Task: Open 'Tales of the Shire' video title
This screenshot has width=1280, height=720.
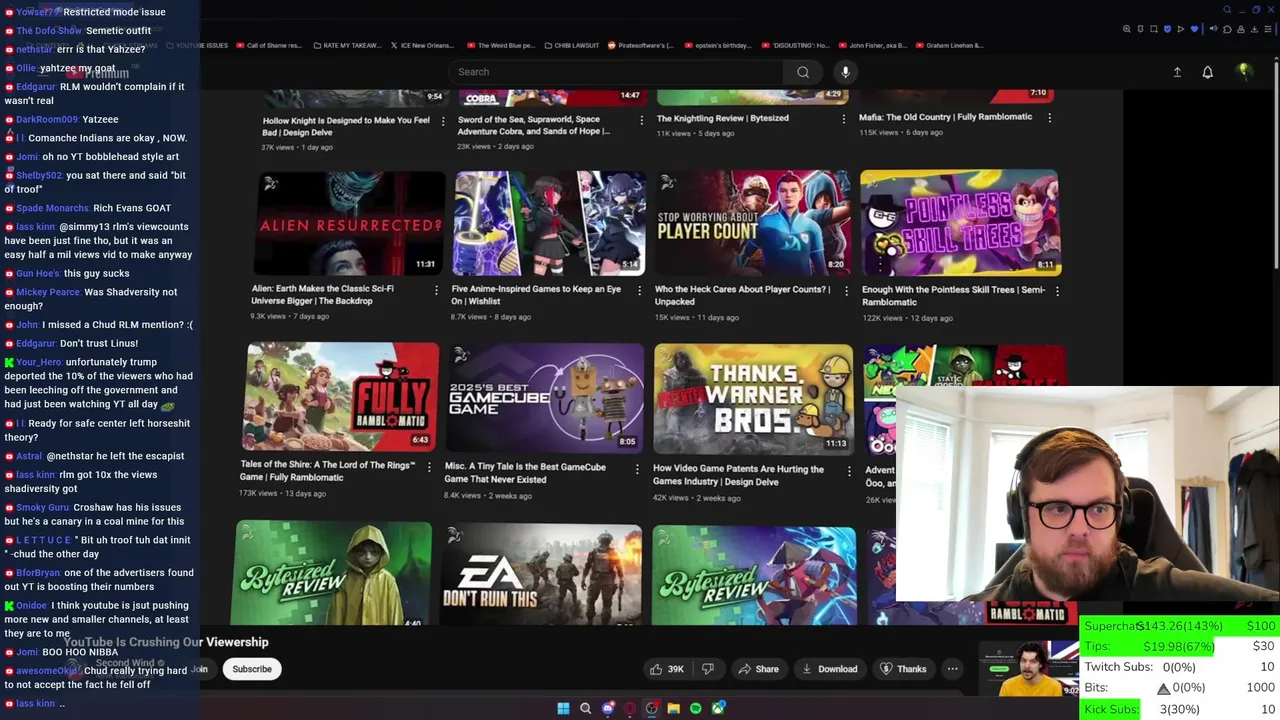Action: [x=327, y=471]
